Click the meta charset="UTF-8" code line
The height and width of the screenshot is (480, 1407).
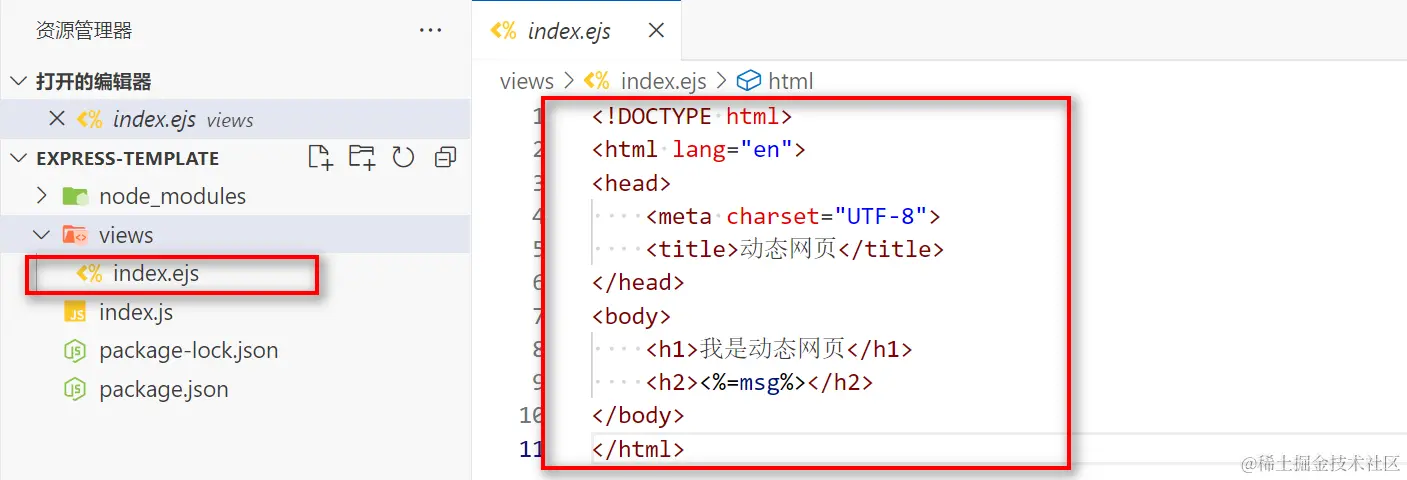point(793,216)
